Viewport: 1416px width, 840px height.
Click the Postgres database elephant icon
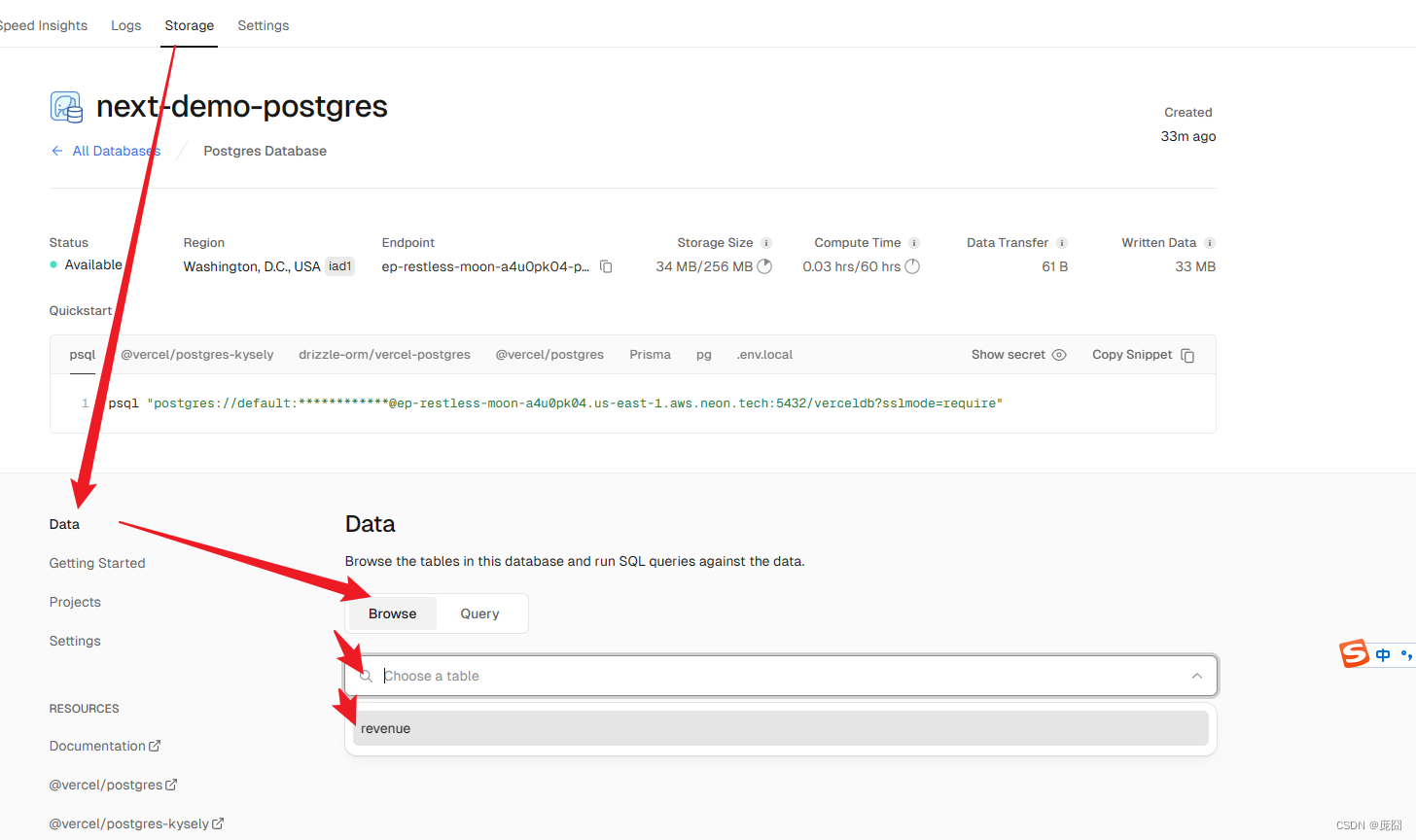coord(67,107)
